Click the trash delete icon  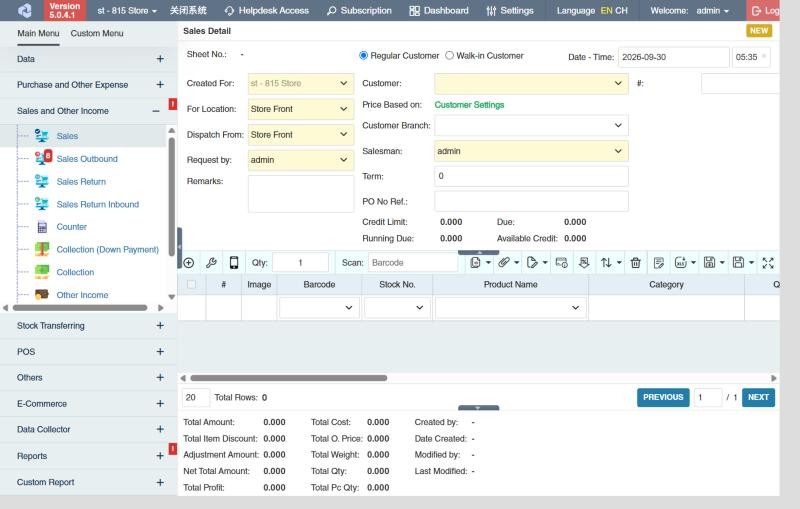coord(635,263)
